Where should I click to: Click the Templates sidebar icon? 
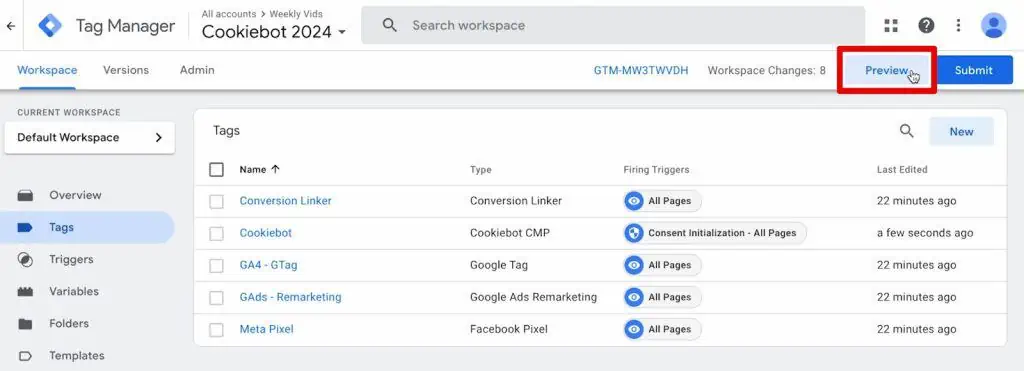click(25, 355)
